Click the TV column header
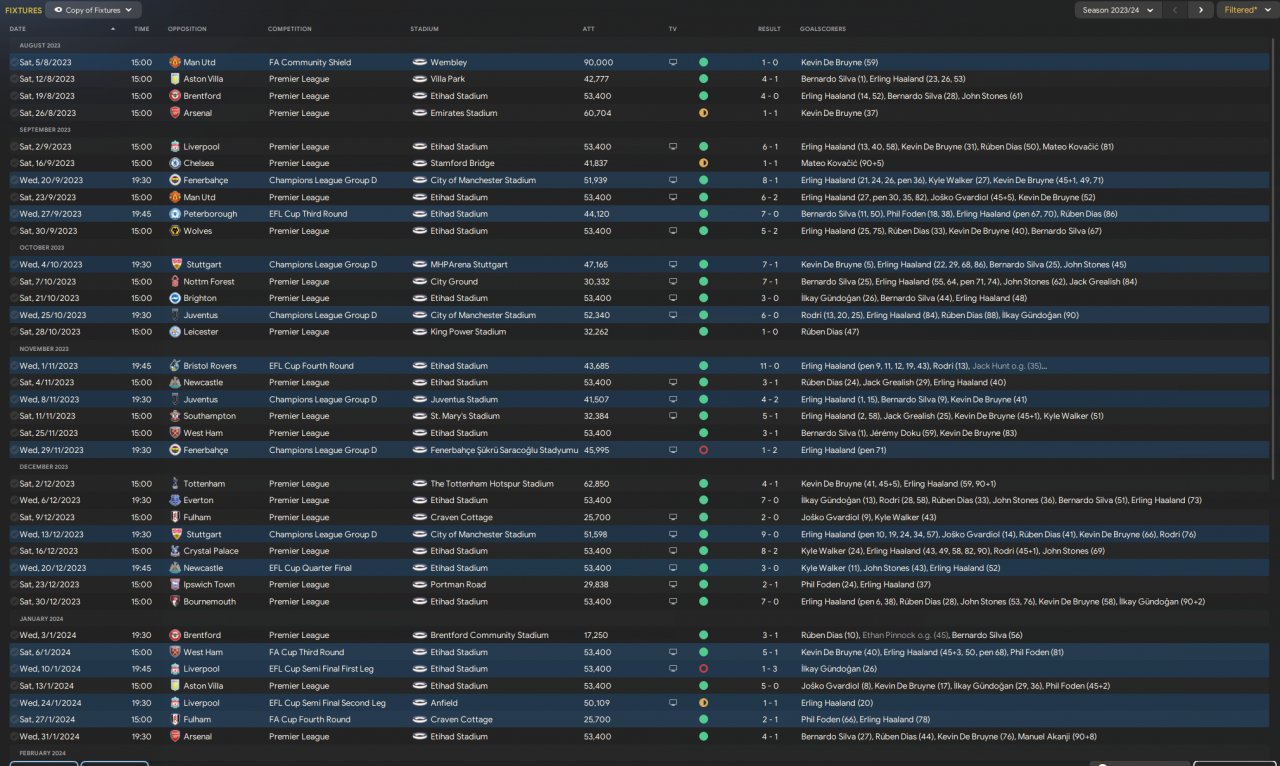1280x766 pixels. 673,29
